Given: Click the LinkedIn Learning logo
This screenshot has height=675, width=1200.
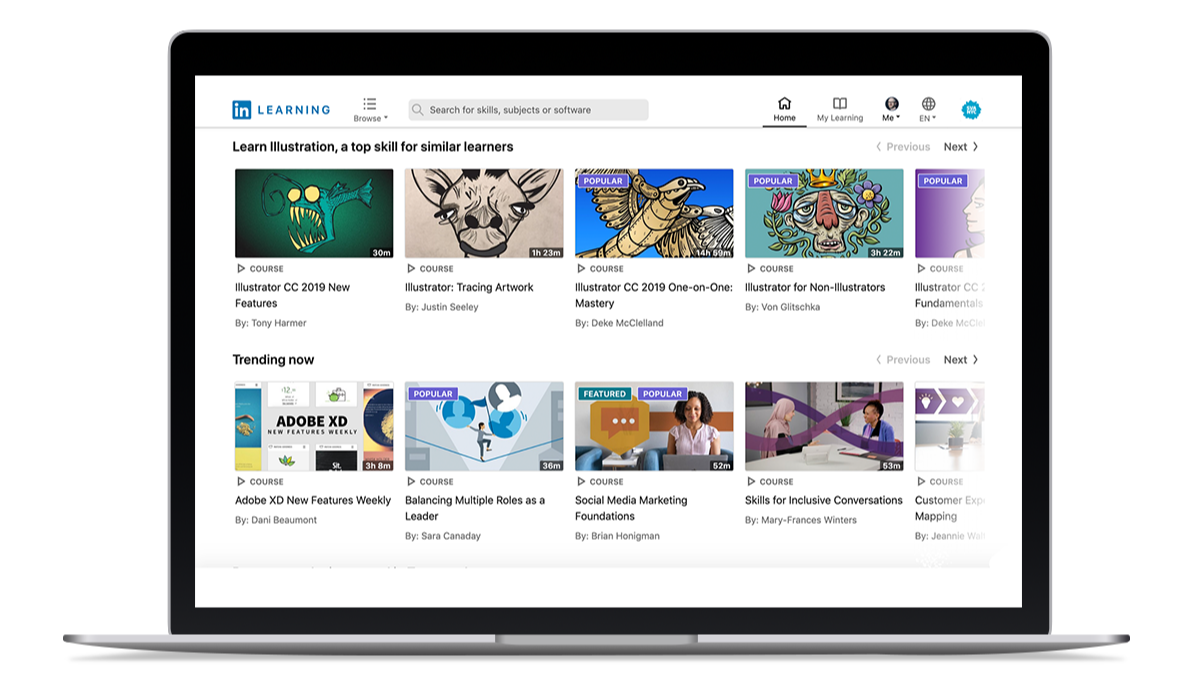Looking at the screenshot, I should coord(281,110).
